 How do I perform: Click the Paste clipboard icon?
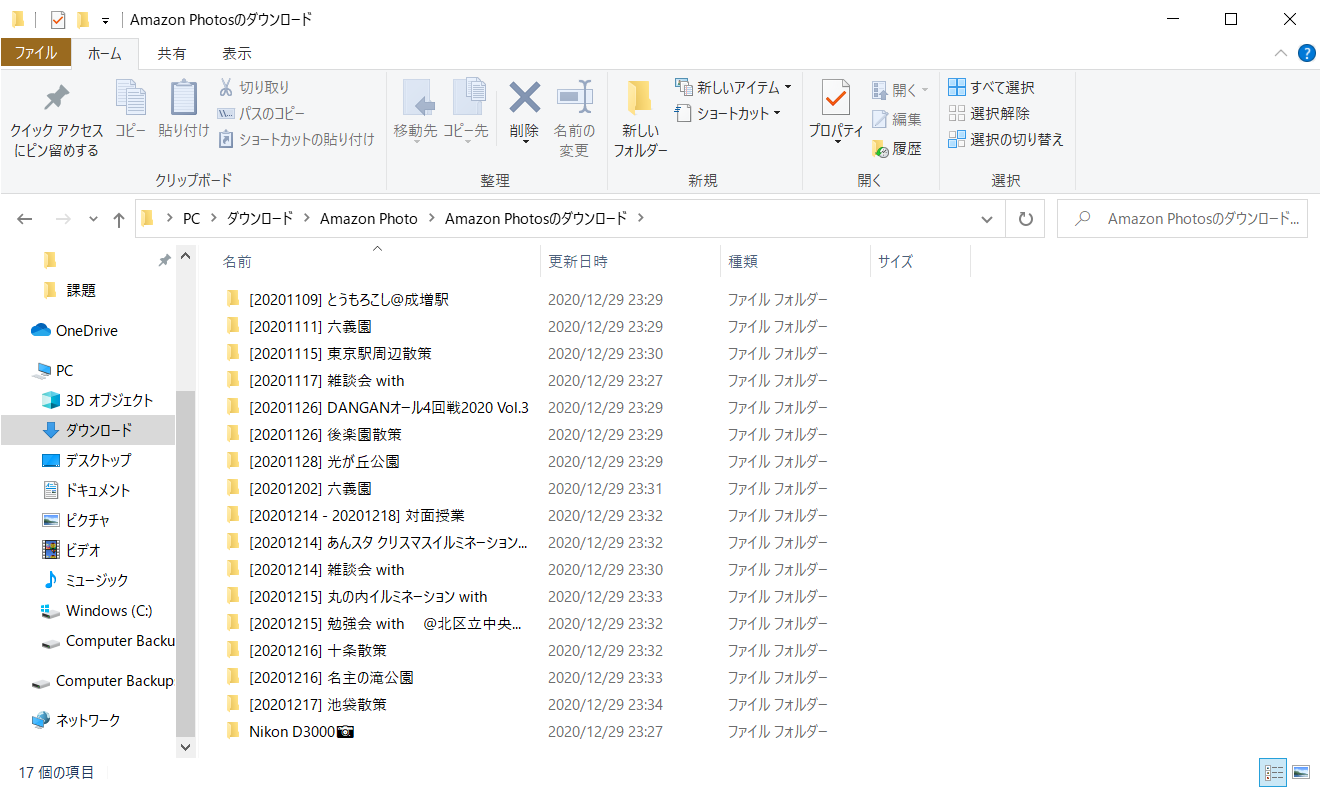183,98
